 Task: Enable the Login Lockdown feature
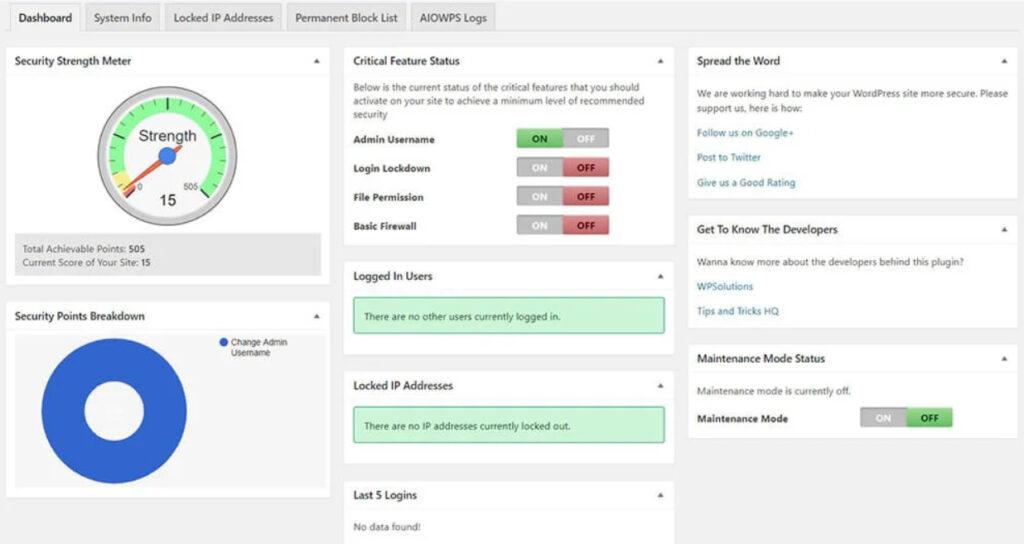pos(540,168)
